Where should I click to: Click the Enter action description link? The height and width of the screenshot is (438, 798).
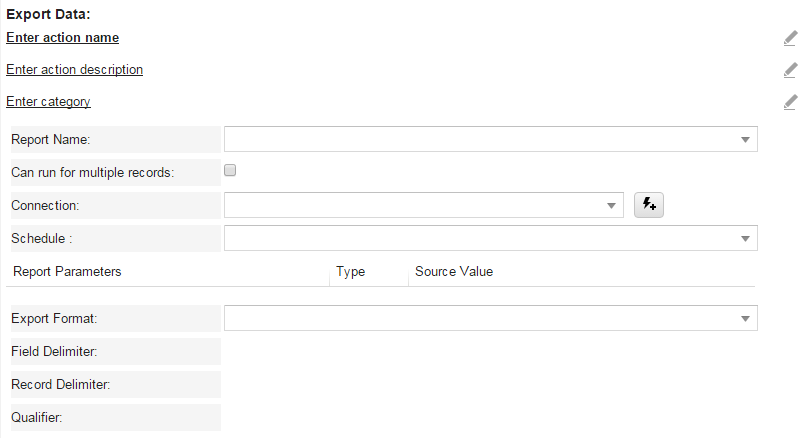[x=75, y=70]
